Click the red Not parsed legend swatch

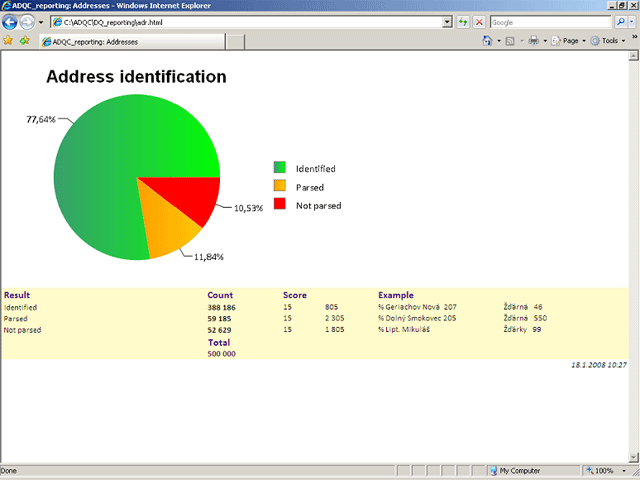tap(280, 203)
